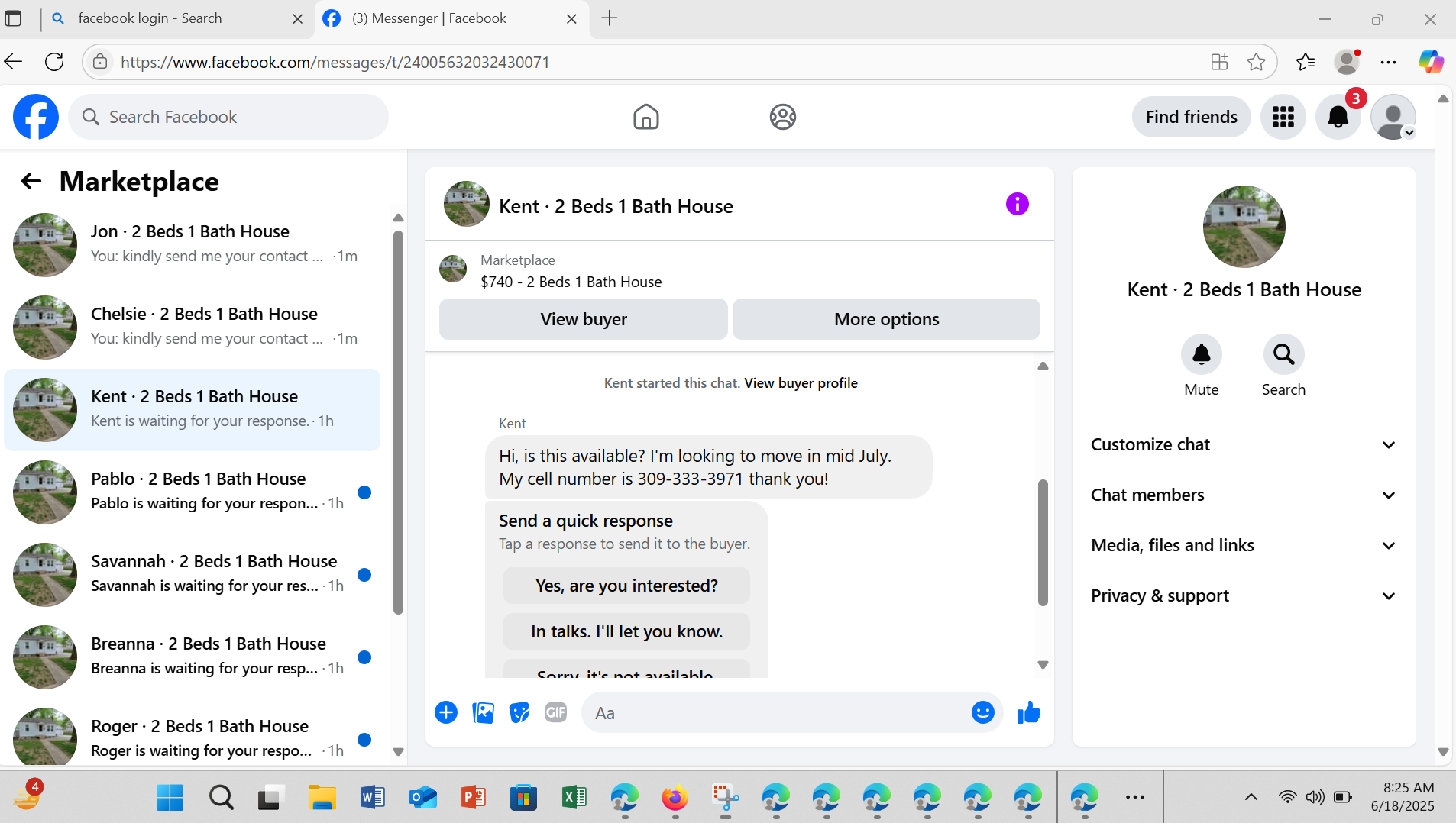Send quick response In talks. I'll let you know.

(x=626, y=631)
